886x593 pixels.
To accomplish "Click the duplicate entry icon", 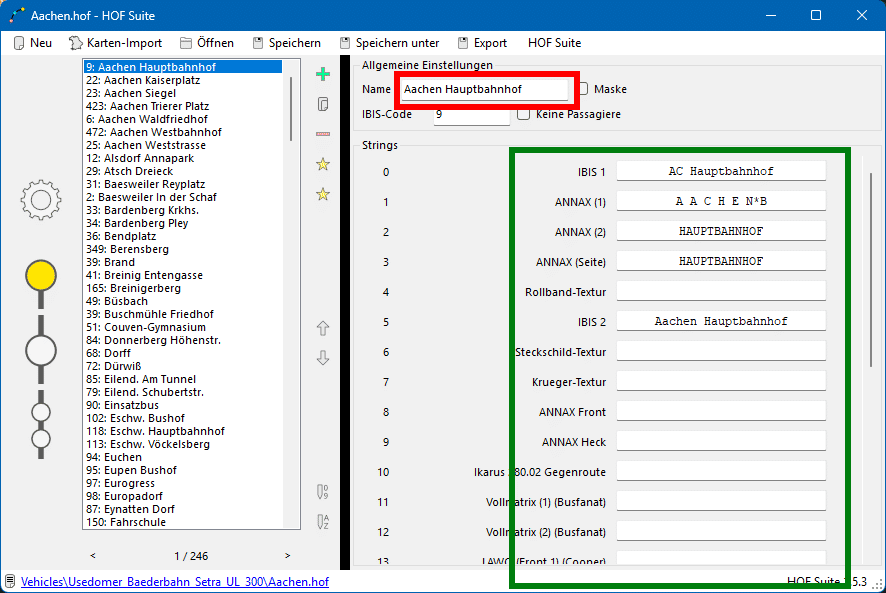I will [322, 104].
